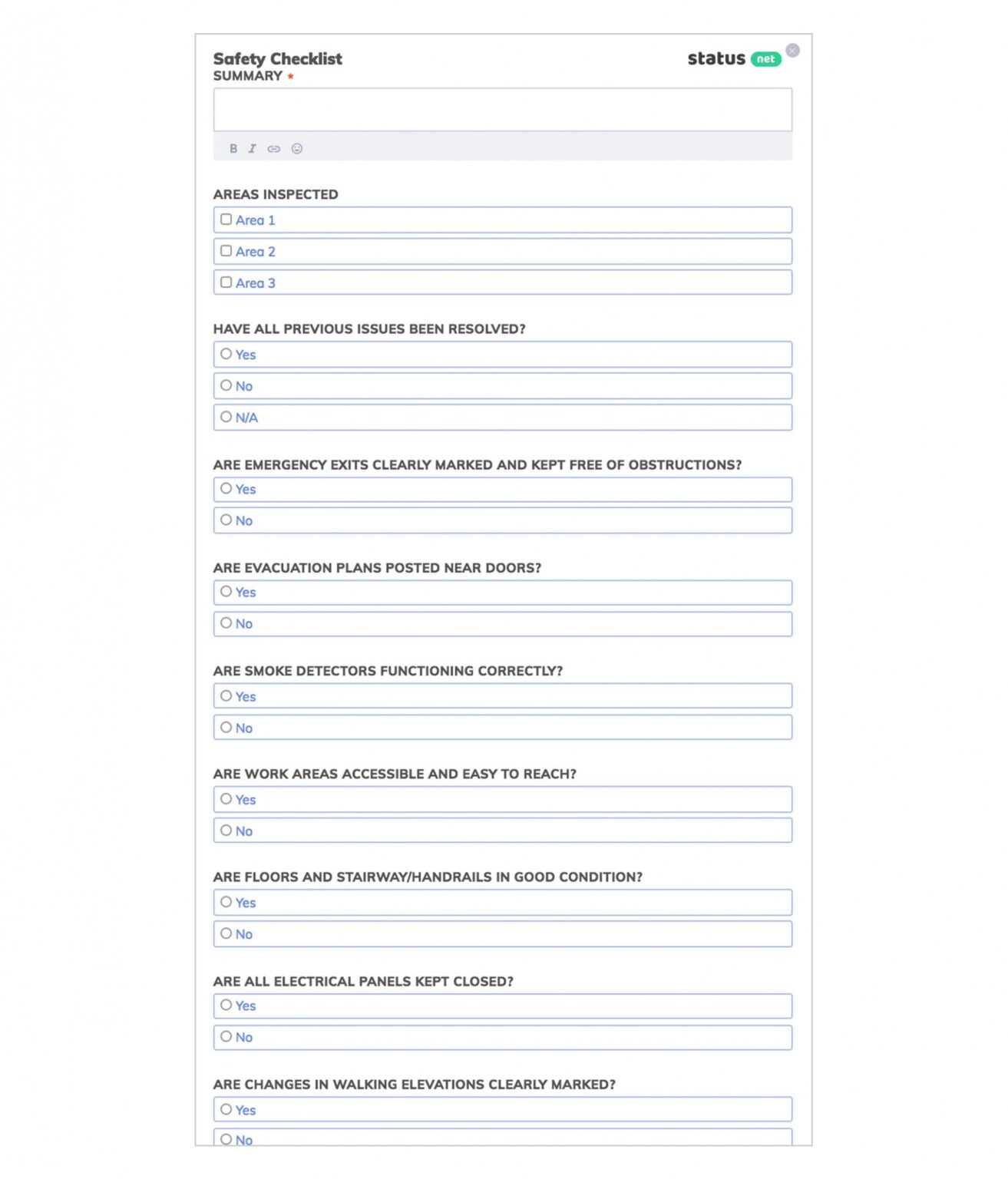Viewport: 1008px width, 1179px height.
Task: Open the emoji picker below the summary box
Action: click(297, 149)
